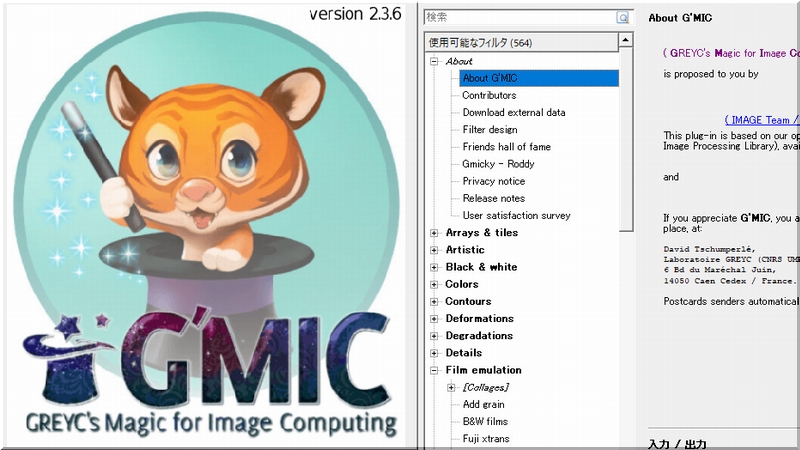
Task: Click the Arrays & tiles label
Action: 482,233
